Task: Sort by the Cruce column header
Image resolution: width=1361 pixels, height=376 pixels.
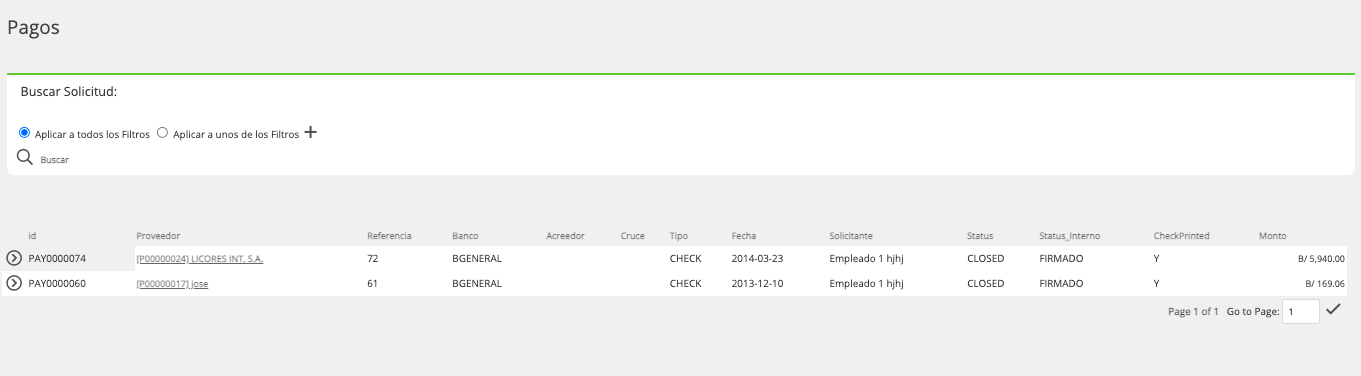Action: point(632,236)
